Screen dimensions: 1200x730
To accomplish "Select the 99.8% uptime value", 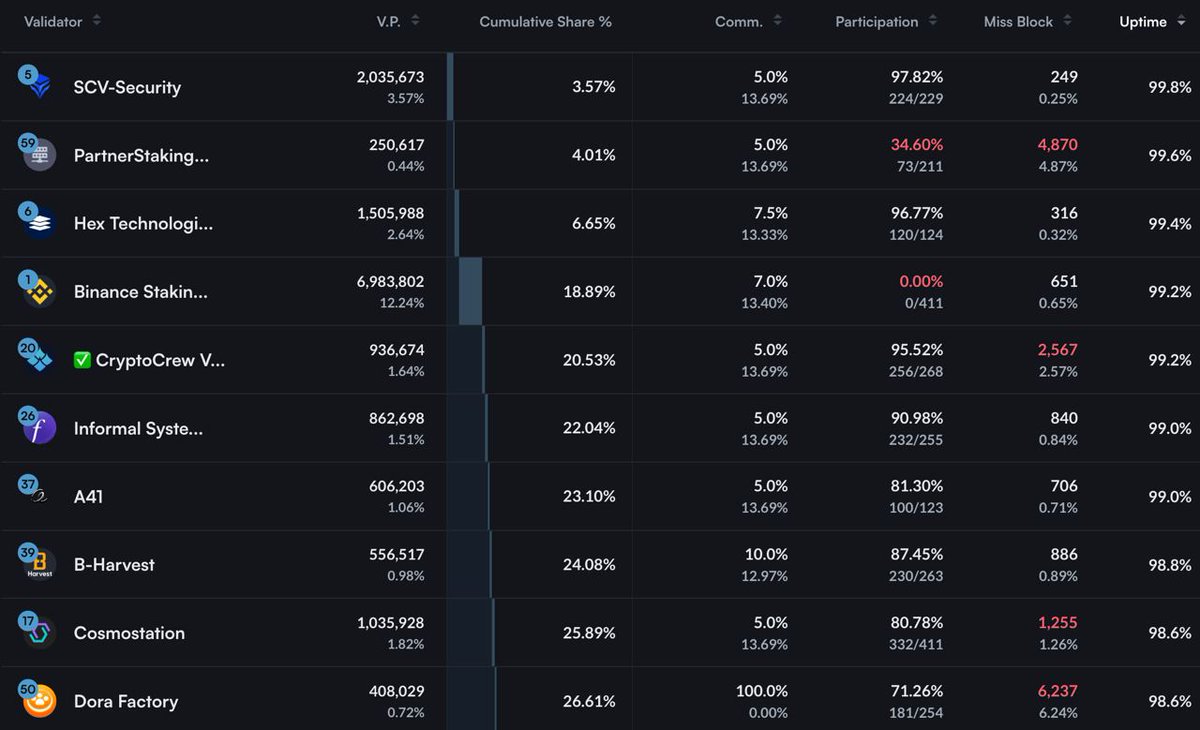I will (1170, 87).
